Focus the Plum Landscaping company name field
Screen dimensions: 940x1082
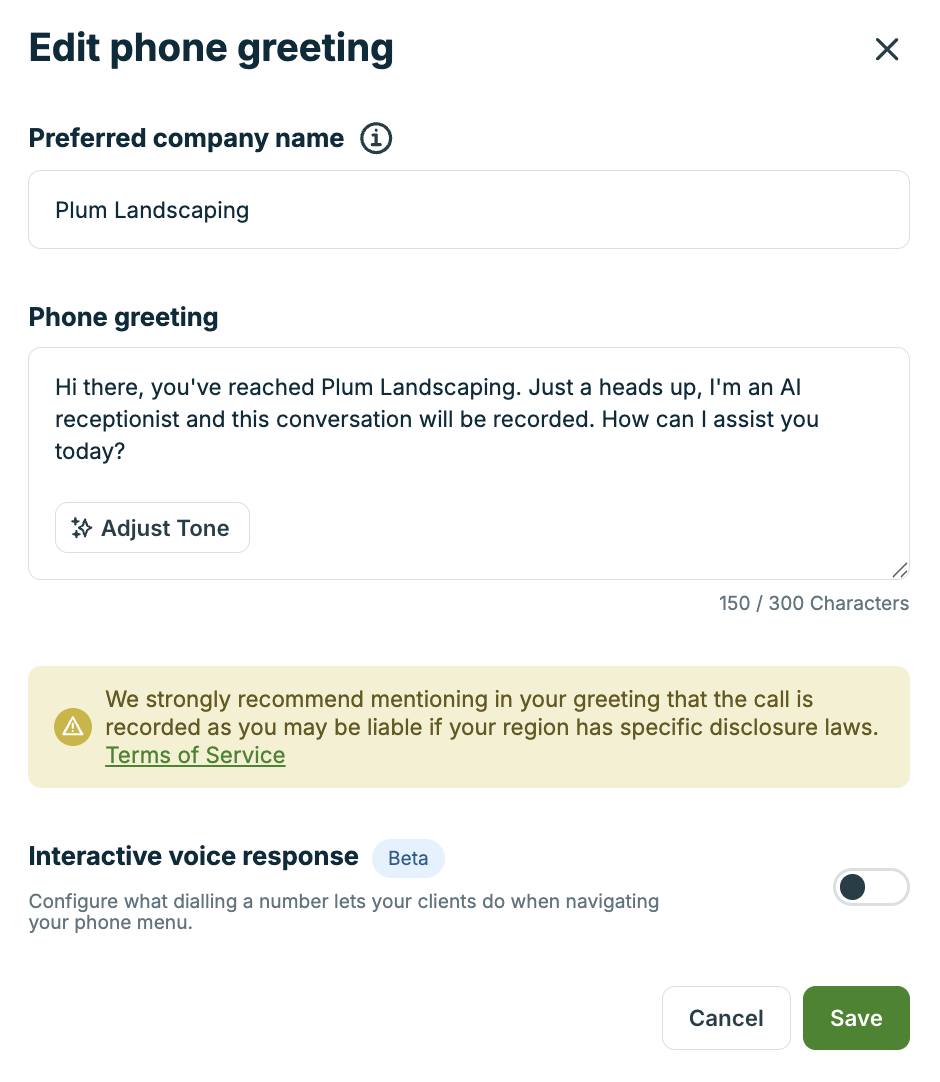[x=468, y=210]
